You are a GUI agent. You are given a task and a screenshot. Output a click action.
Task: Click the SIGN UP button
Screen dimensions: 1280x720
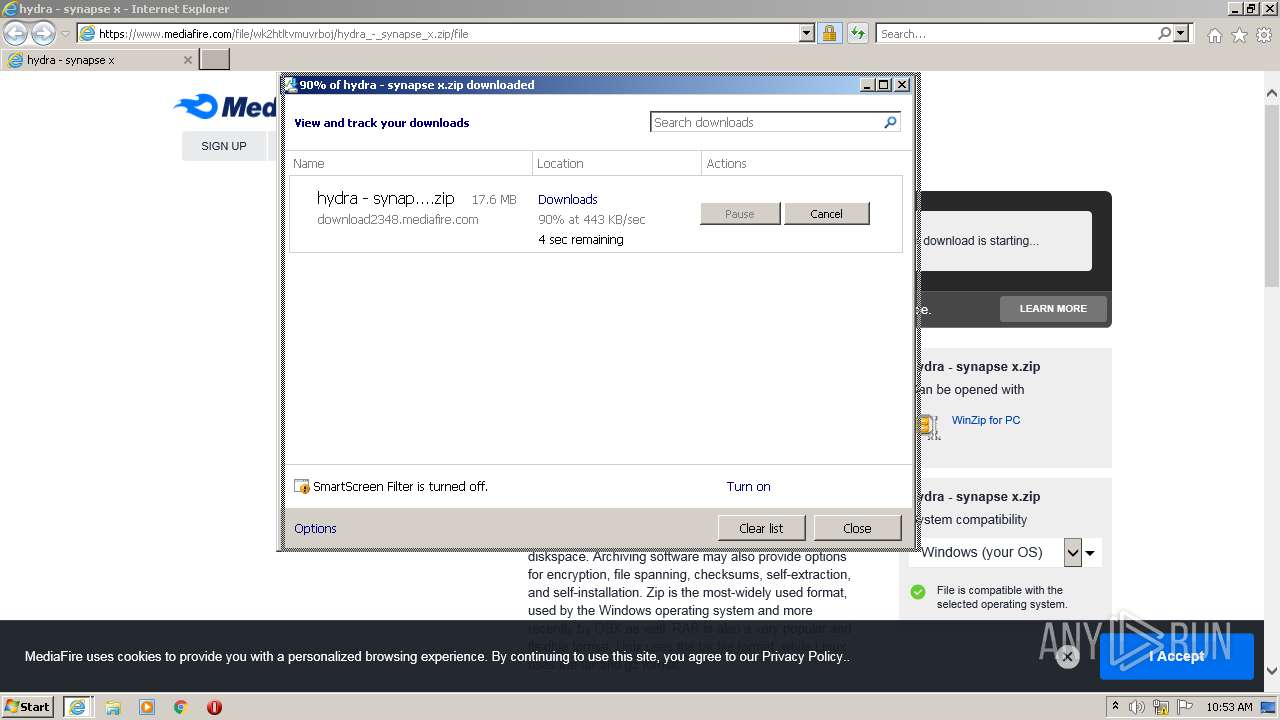224,146
